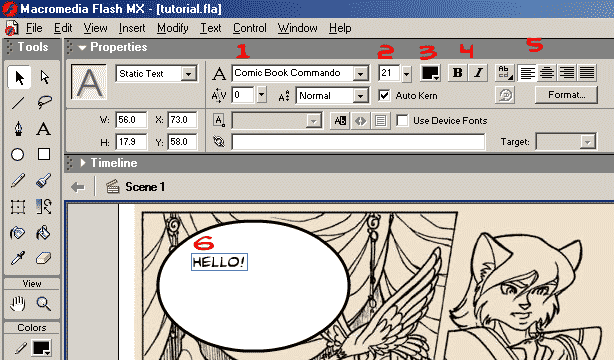This screenshot has width=614, height=360.
Task: Expand the Timeline panel
Action: click(x=83, y=163)
